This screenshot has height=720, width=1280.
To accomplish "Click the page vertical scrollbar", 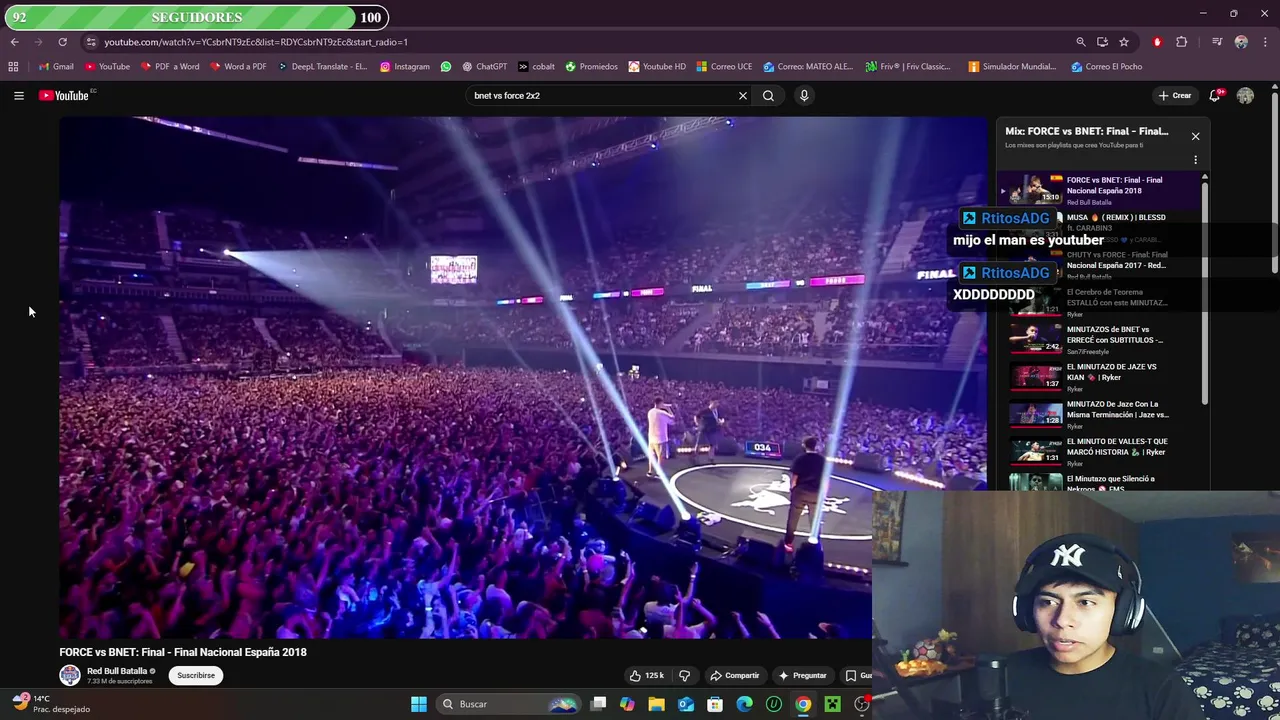I will click(x=1275, y=180).
